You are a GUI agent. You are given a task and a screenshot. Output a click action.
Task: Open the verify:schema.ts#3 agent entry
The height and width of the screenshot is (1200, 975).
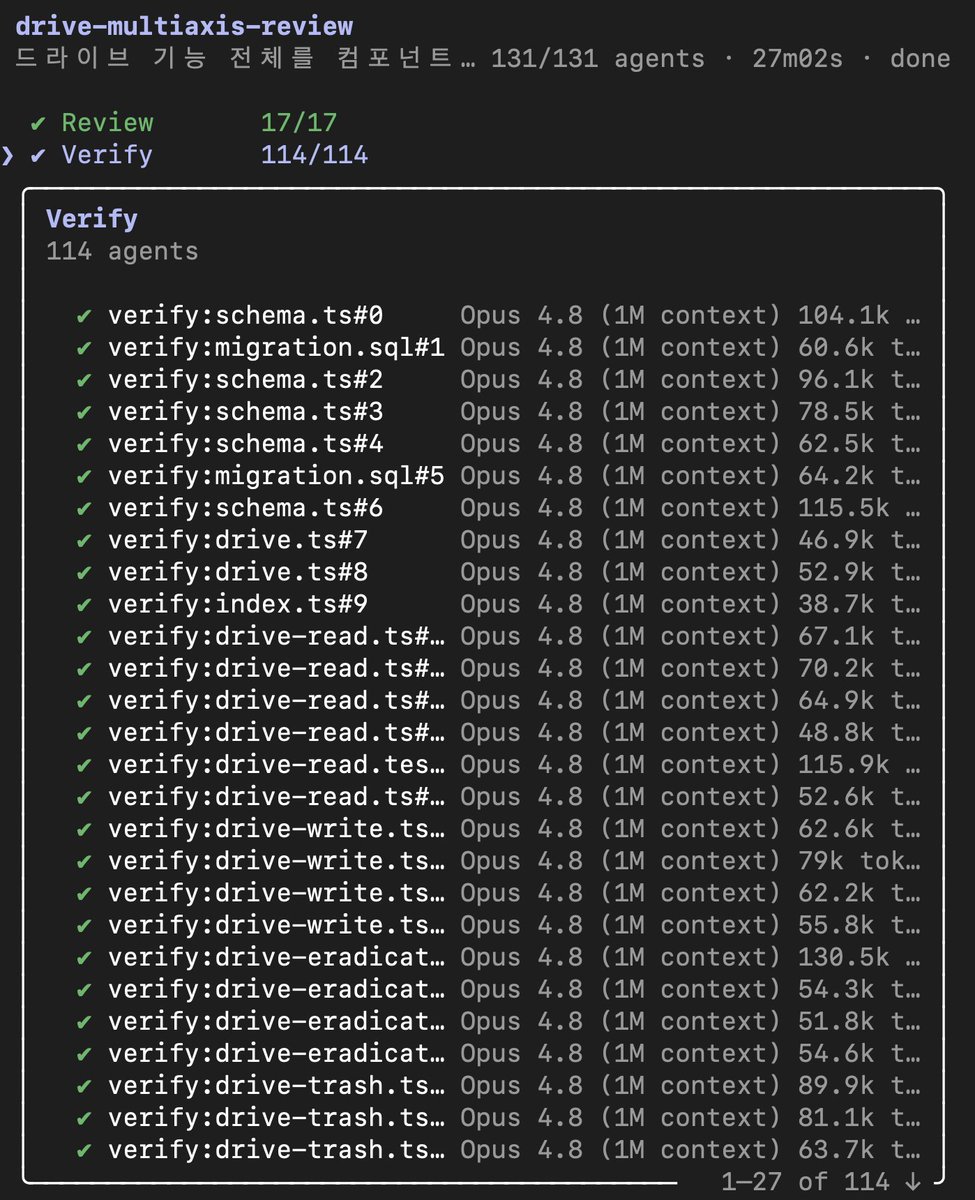pos(499,412)
